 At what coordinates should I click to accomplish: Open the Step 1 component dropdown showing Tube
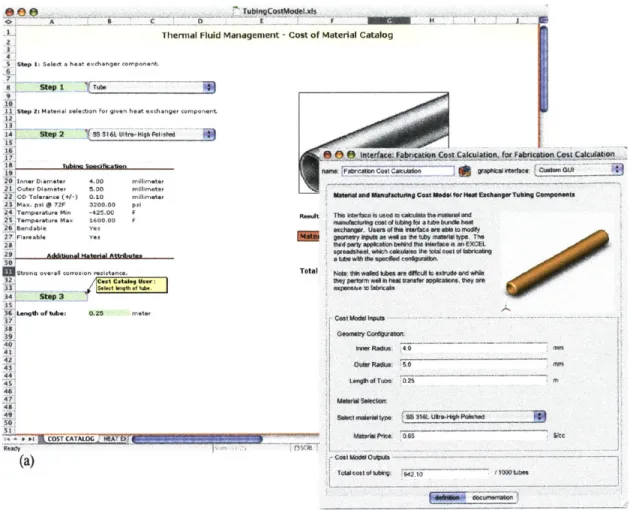(x=152, y=87)
